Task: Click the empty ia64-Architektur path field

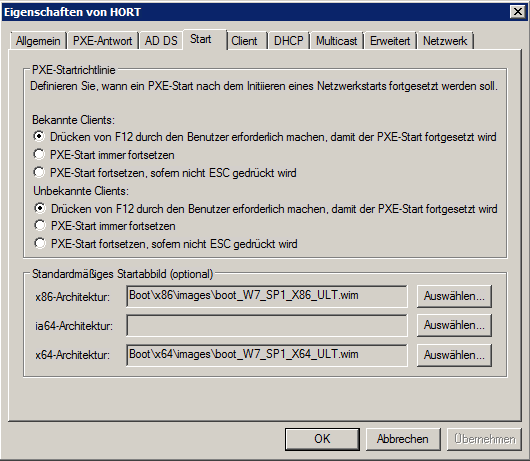Action: point(267,325)
